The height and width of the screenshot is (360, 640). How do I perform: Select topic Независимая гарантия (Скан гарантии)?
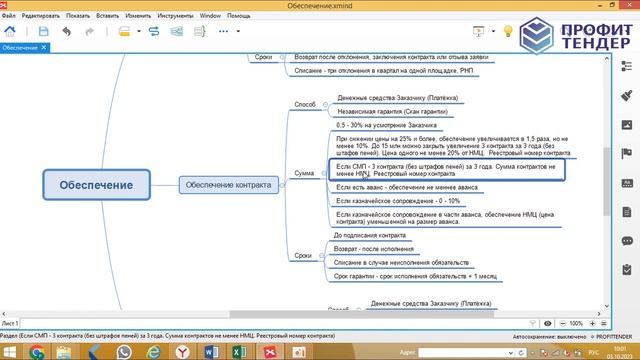393,111
